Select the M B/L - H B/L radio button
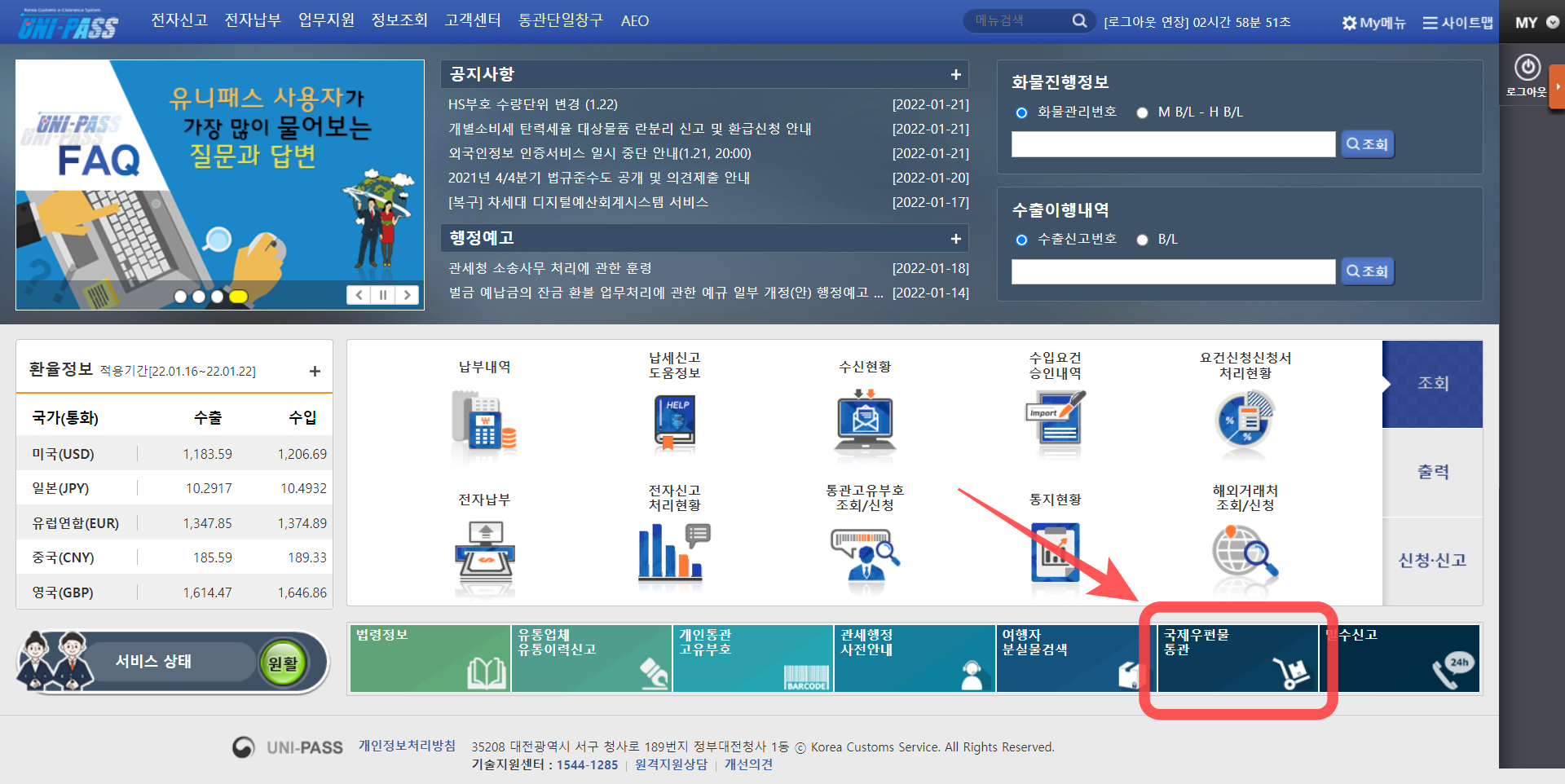1565x784 pixels. (1142, 112)
